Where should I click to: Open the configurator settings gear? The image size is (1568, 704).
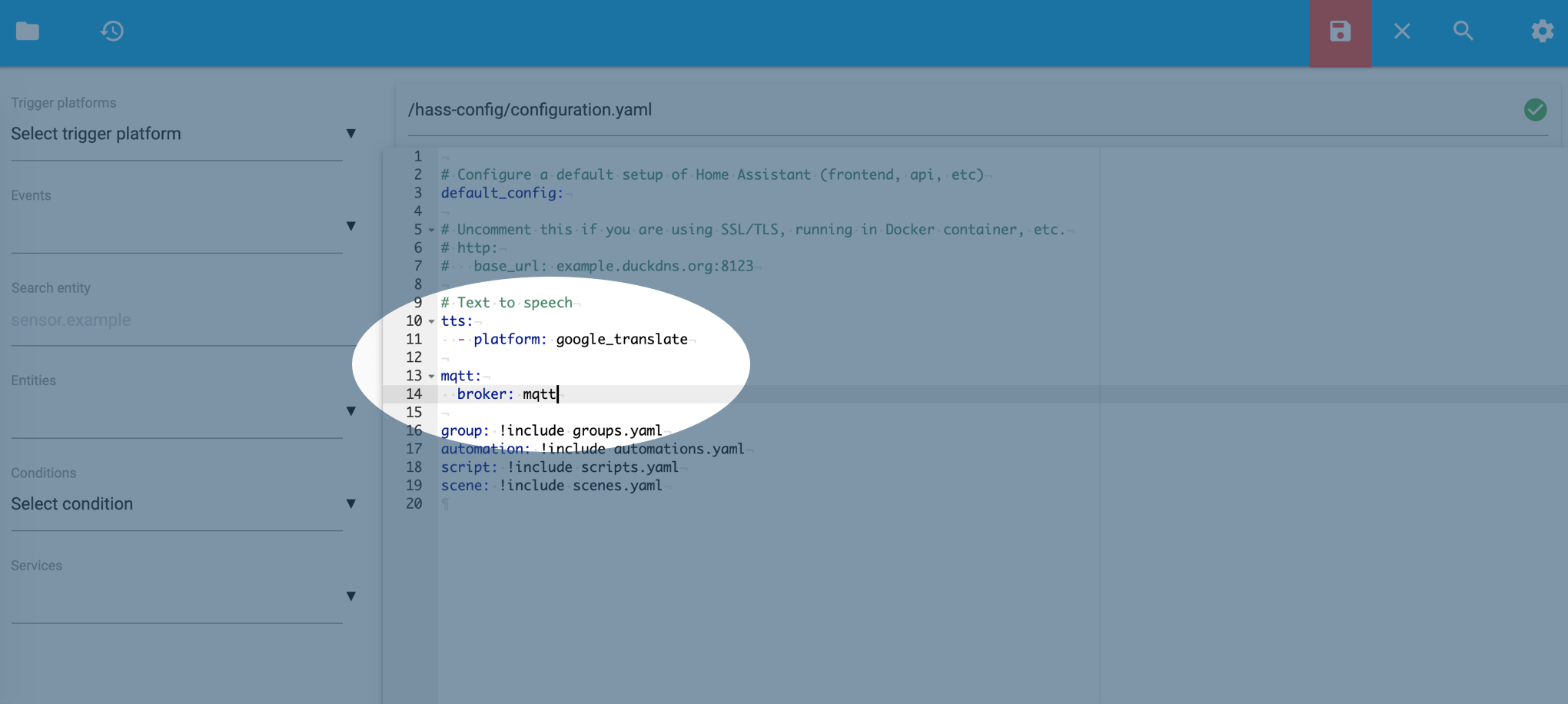[x=1541, y=32]
